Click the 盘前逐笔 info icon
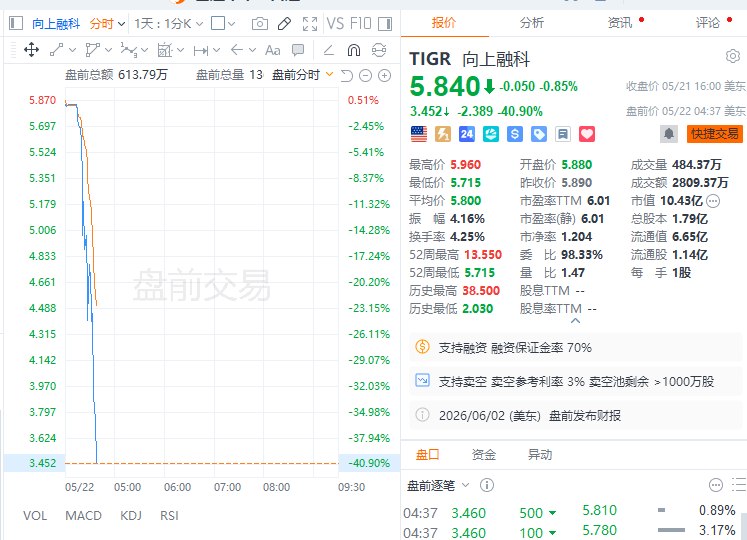The image size is (747, 540). (x=486, y=485)
